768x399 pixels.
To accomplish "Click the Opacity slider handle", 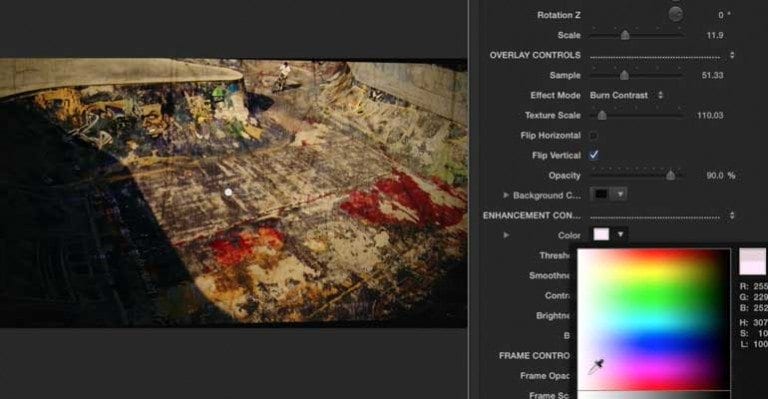I will (671, 175).
